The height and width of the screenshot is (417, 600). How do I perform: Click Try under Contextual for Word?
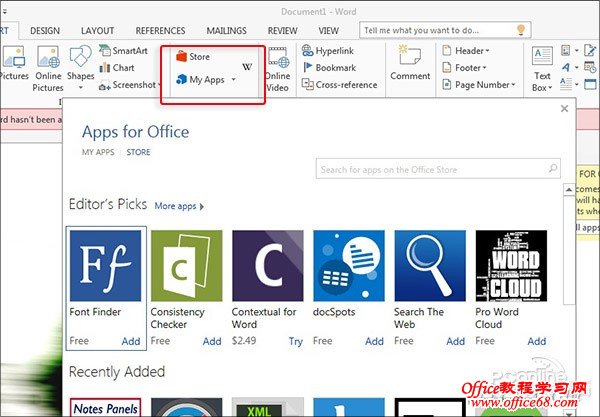tap(296, 341)
